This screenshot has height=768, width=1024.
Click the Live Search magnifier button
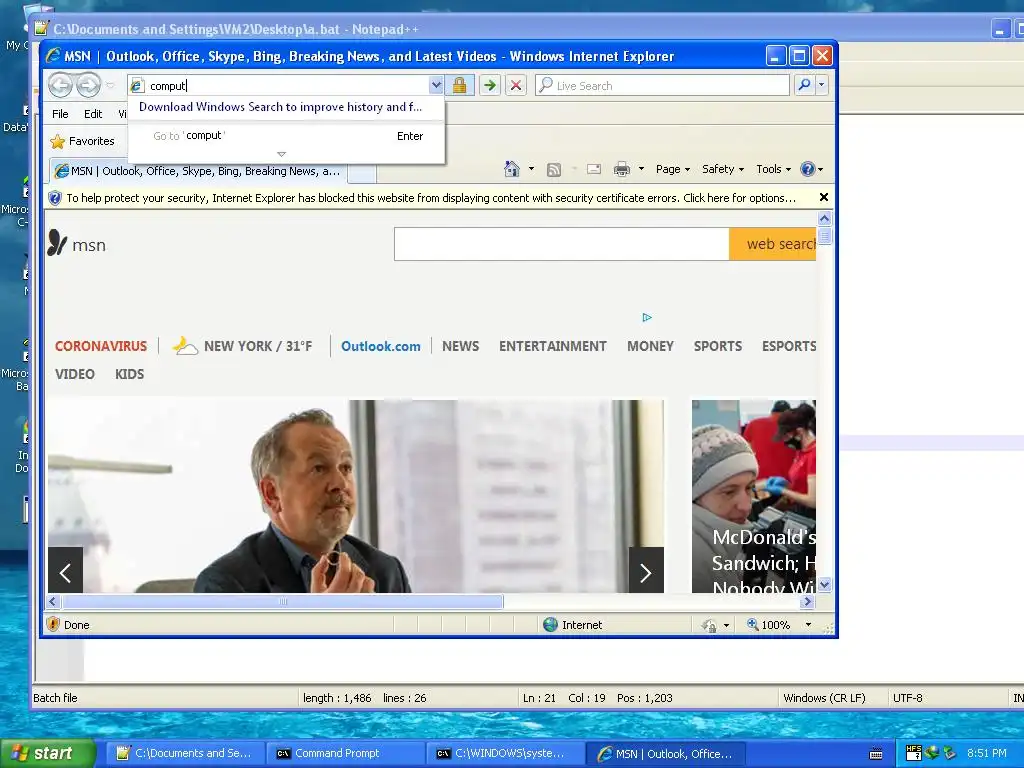(x=804, y=86)
